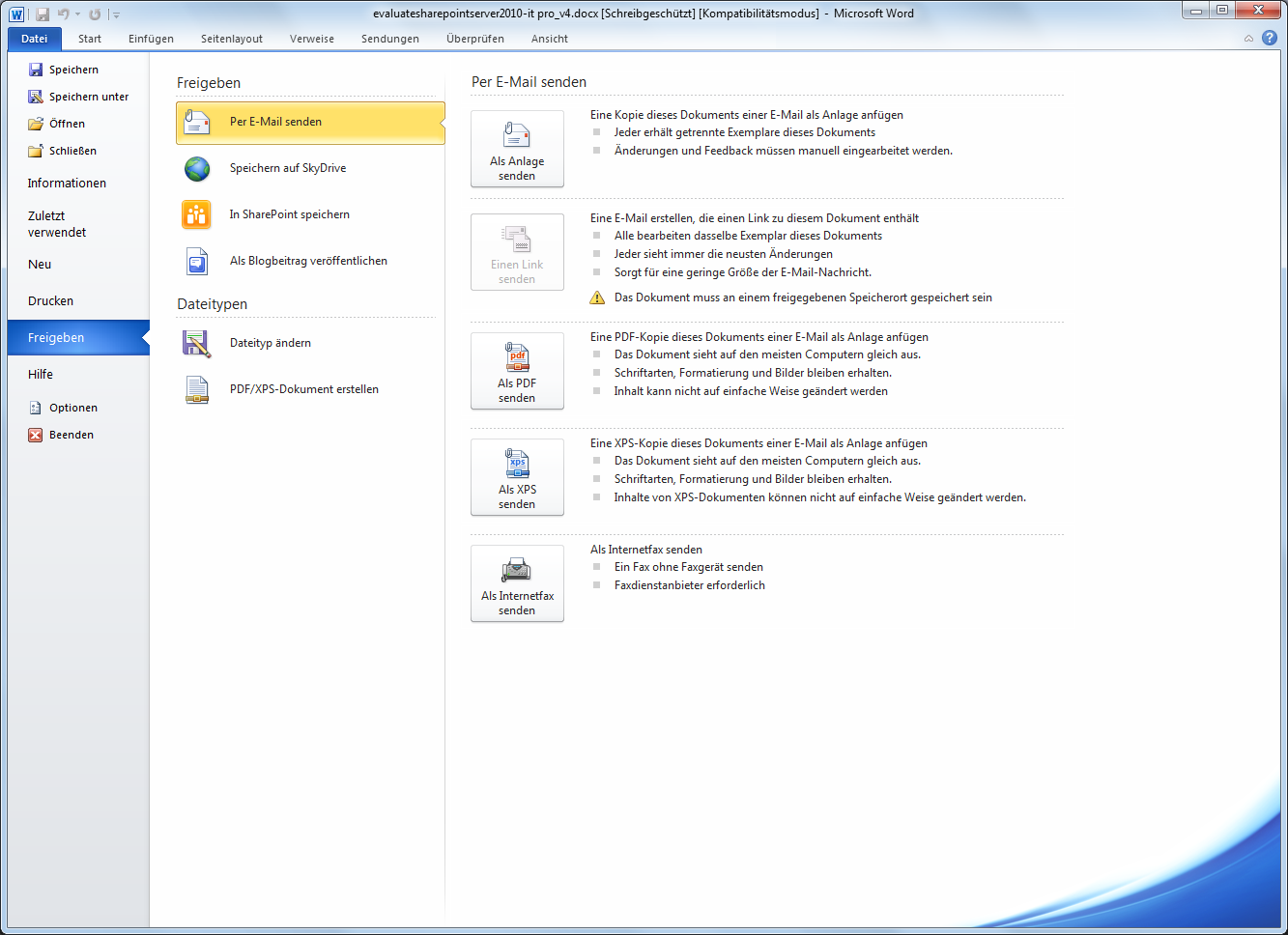Click the text "Eine XPS-Kopie dieses Dokuments einer E-Mail als Anlage anfügen"
1288x935 pixels.
[x=758, y=443]
